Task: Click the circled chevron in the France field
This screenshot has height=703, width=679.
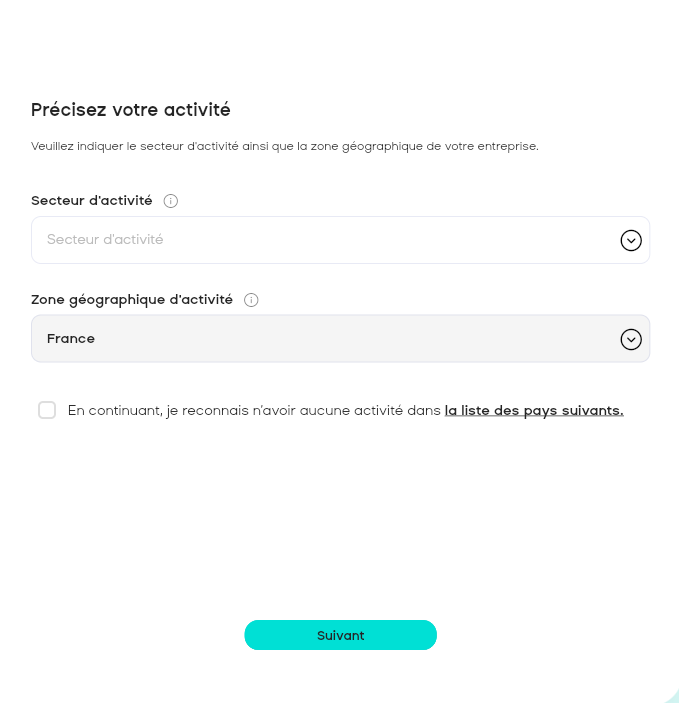Action: [x=630, y=339]
